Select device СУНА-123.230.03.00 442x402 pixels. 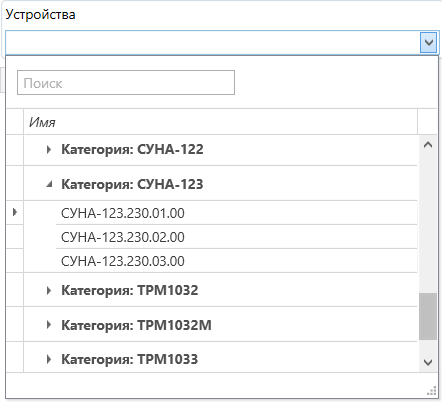[x=123, y=261]
